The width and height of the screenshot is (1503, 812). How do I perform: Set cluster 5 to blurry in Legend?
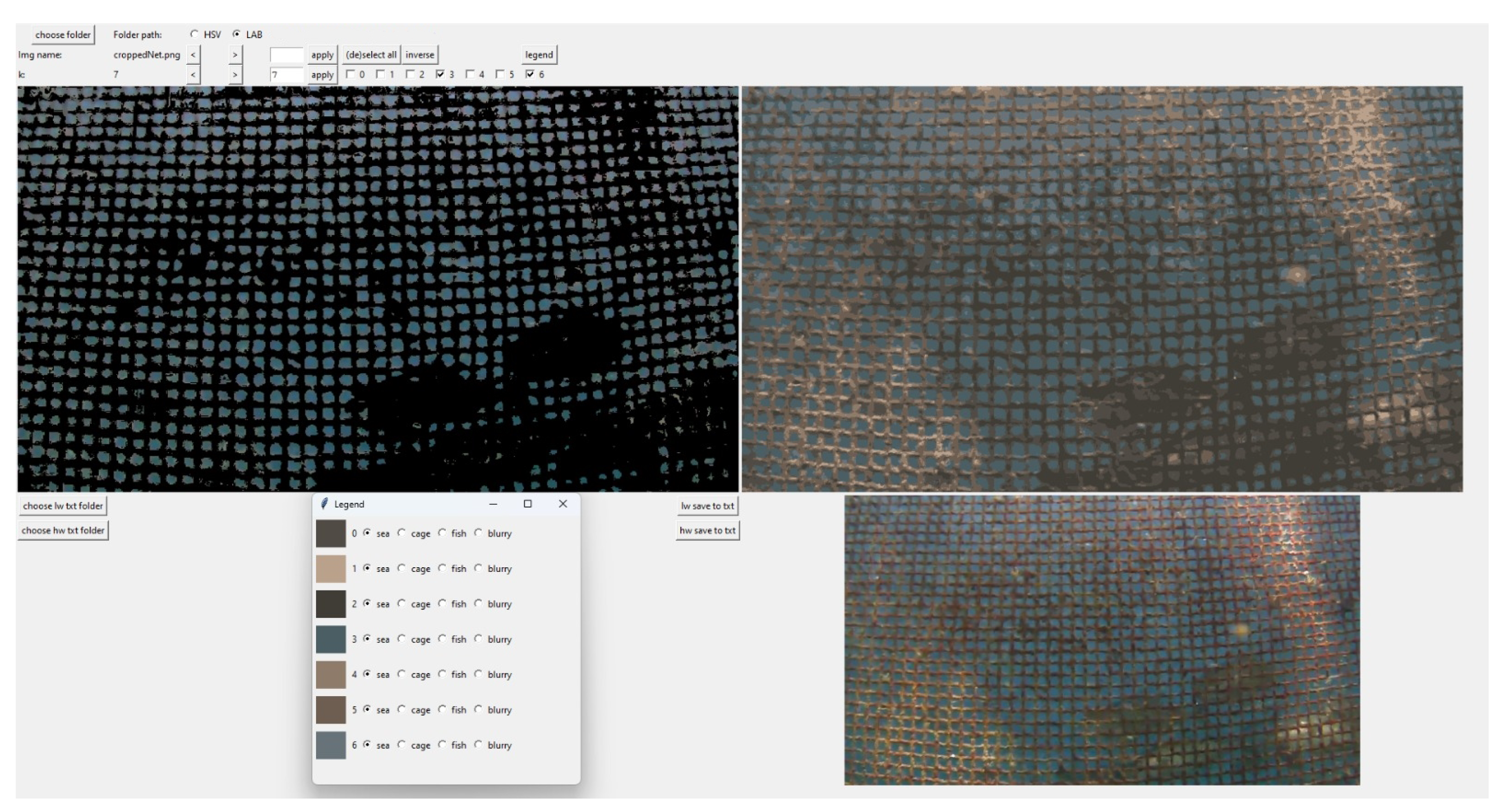click(478, 709)
